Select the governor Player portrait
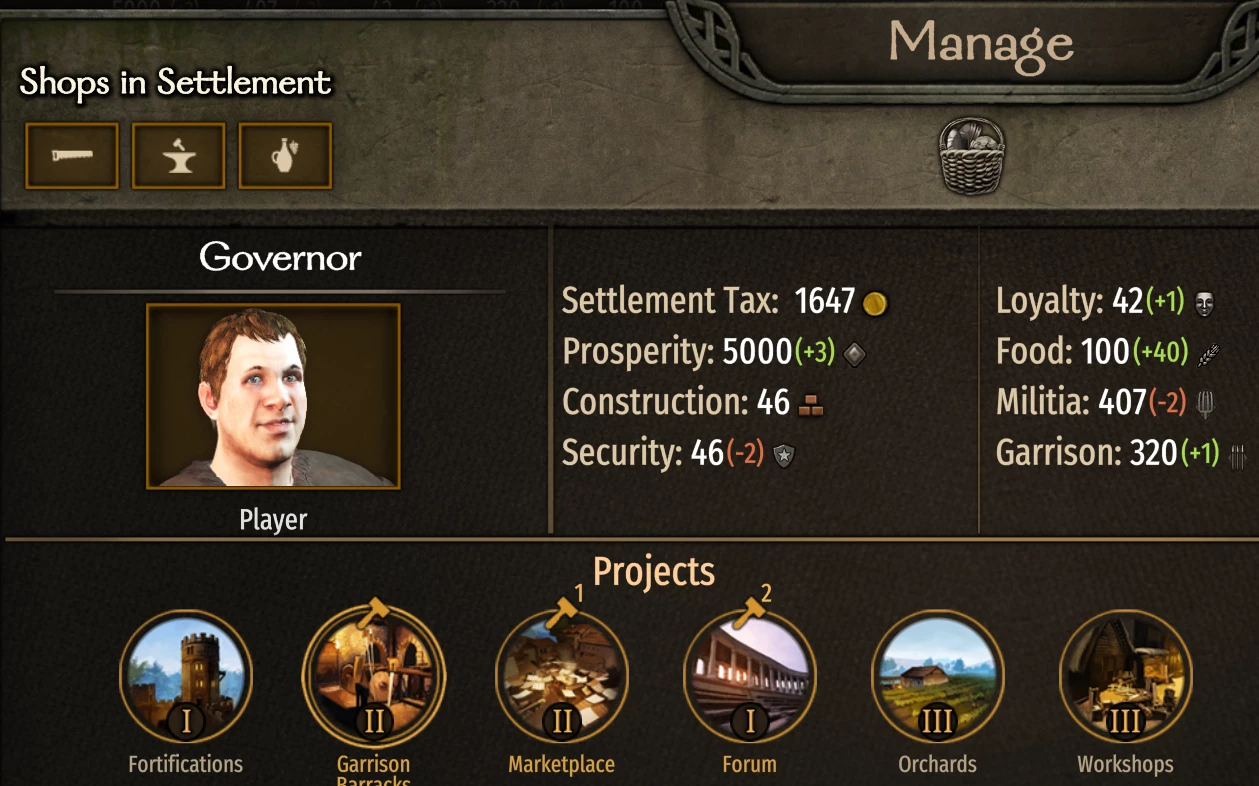1259x786 pixels. pos(273,396)
